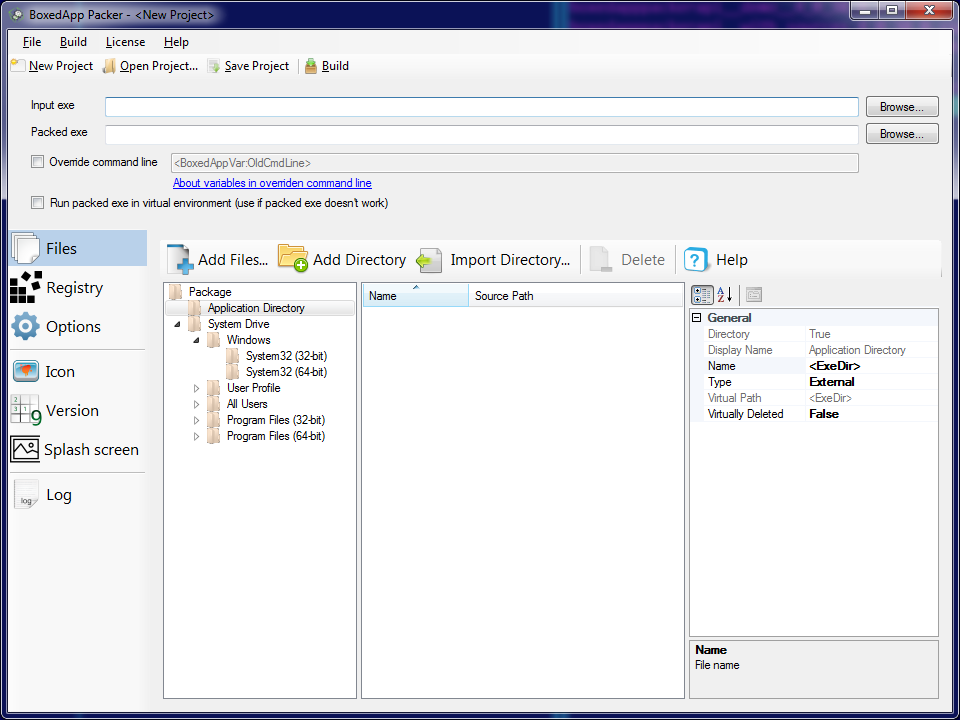Open the License menu
Viewport: 960px width, 720px height.
(125, 42)
